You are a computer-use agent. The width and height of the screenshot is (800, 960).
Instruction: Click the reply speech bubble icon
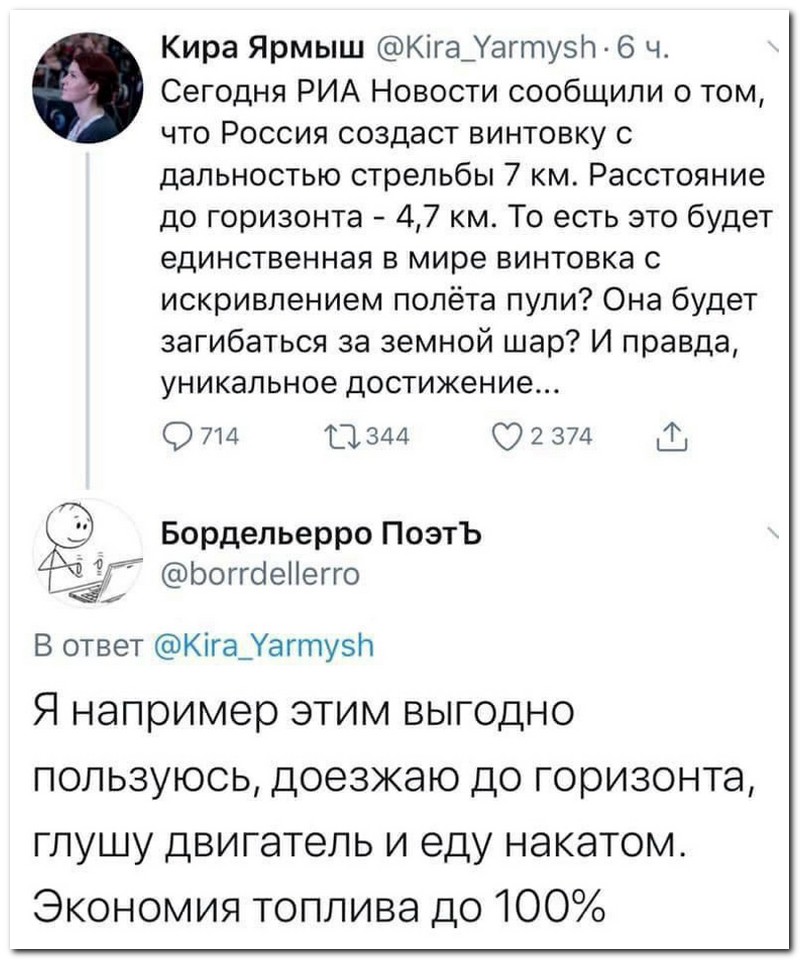point(176,435)
